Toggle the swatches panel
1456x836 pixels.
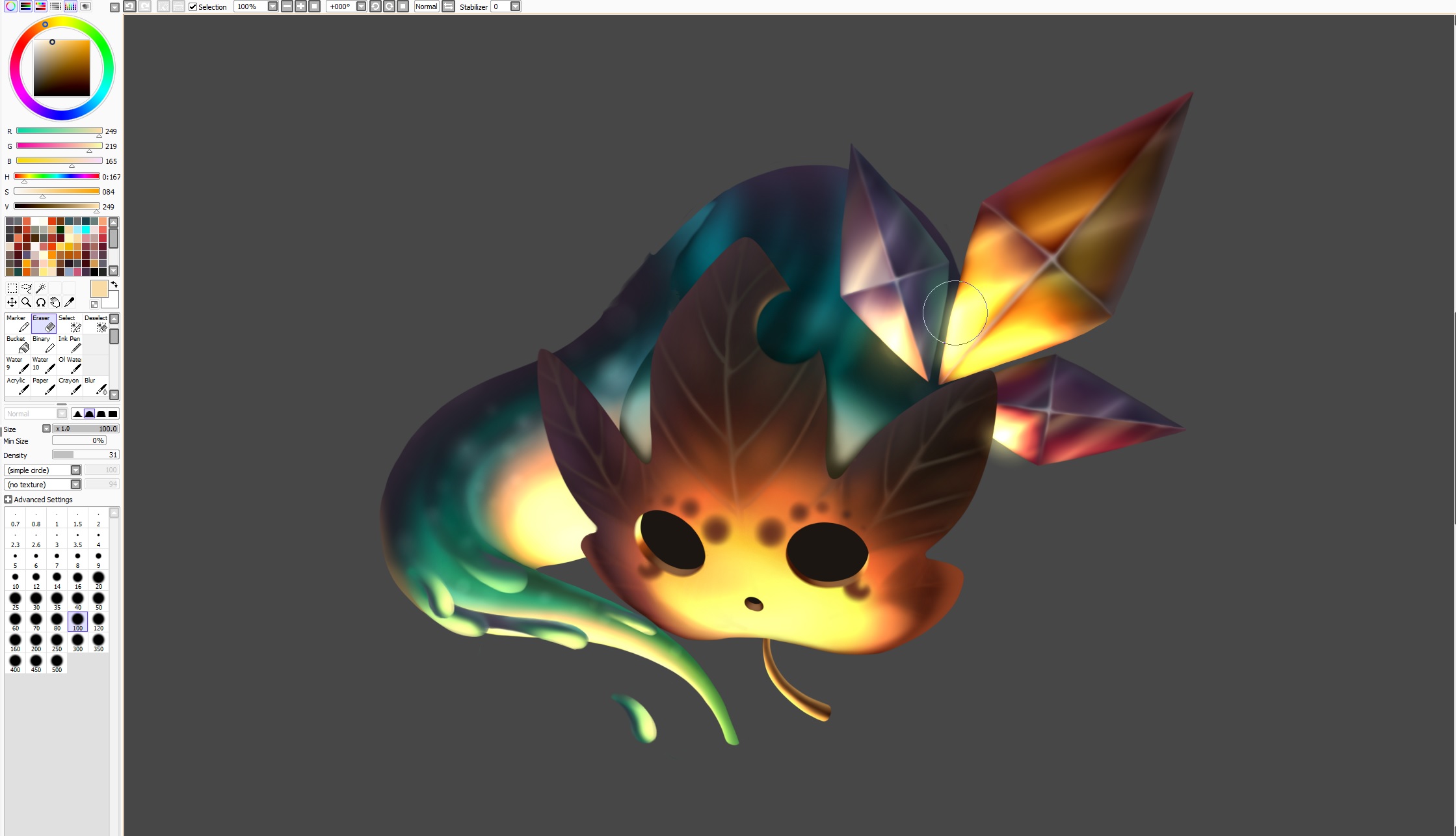coord(70,7)
